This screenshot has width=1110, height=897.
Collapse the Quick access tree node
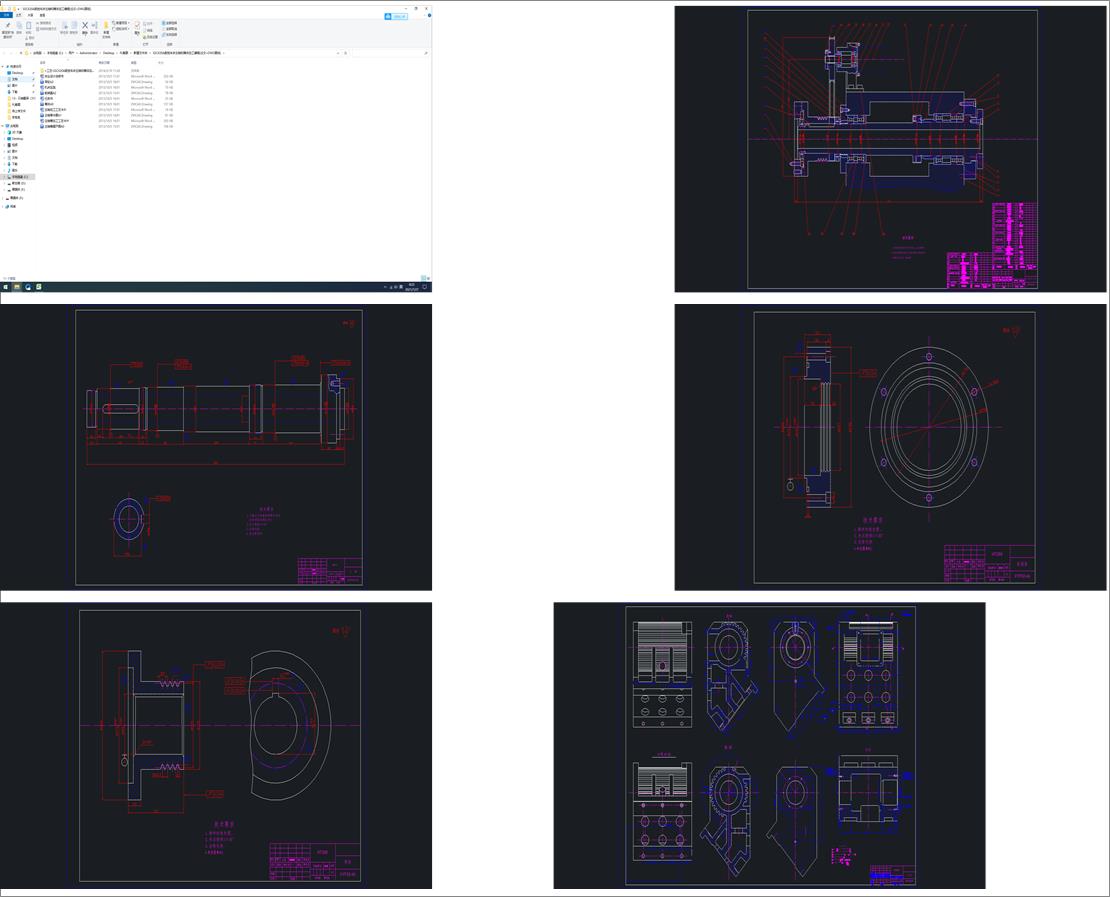pyautogui.click(x=3, y=67)
